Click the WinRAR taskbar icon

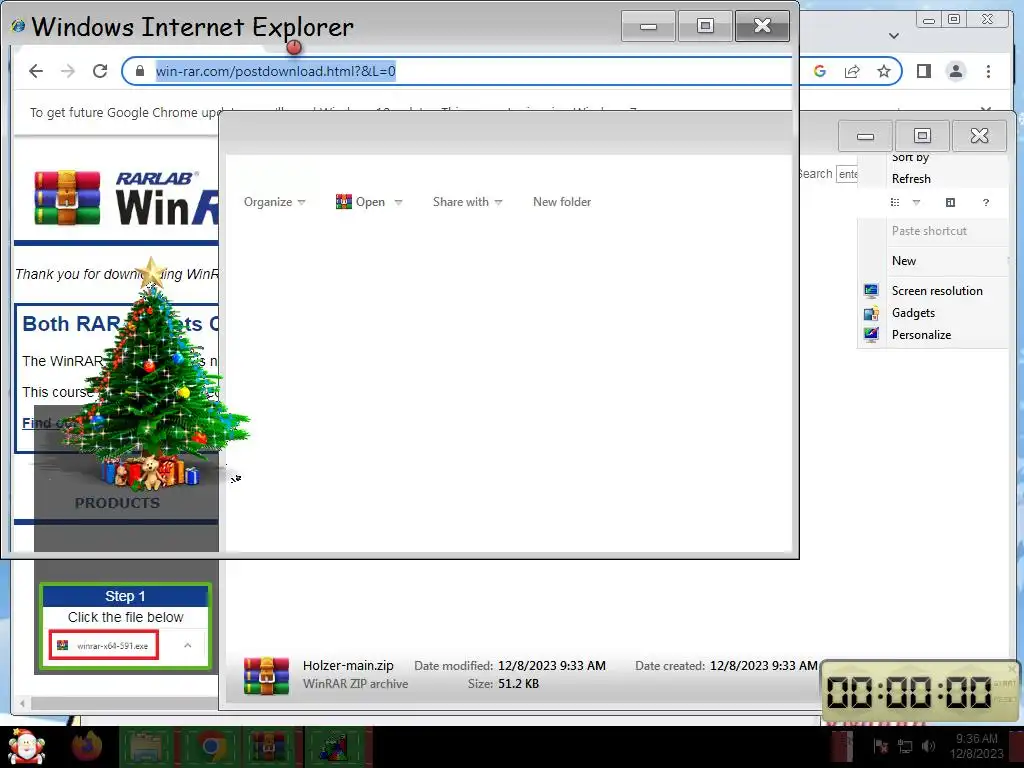[270, 748]
